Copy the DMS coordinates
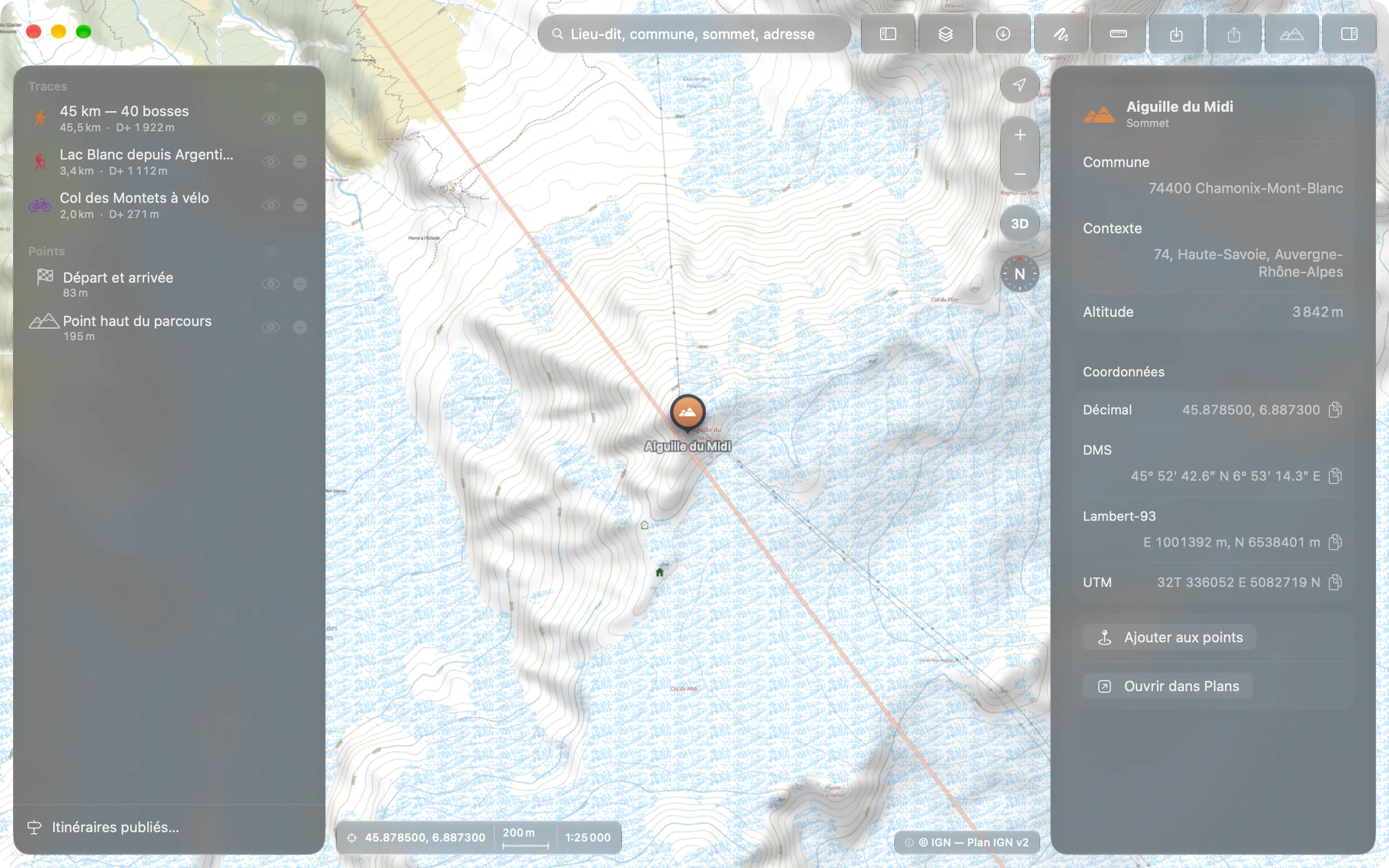 1335,476
